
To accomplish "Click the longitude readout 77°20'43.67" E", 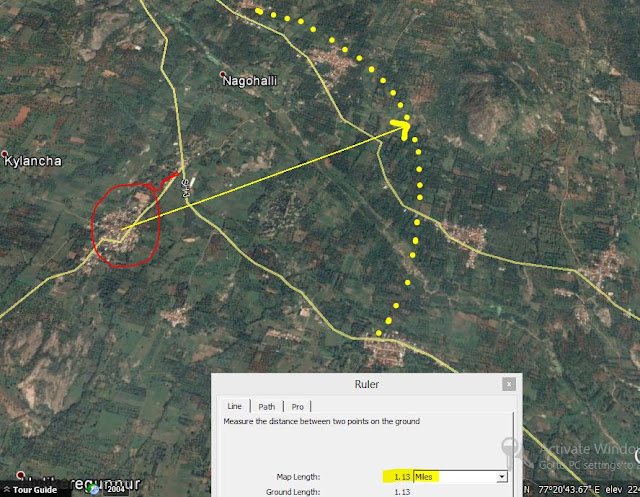I will coord(569,489).
